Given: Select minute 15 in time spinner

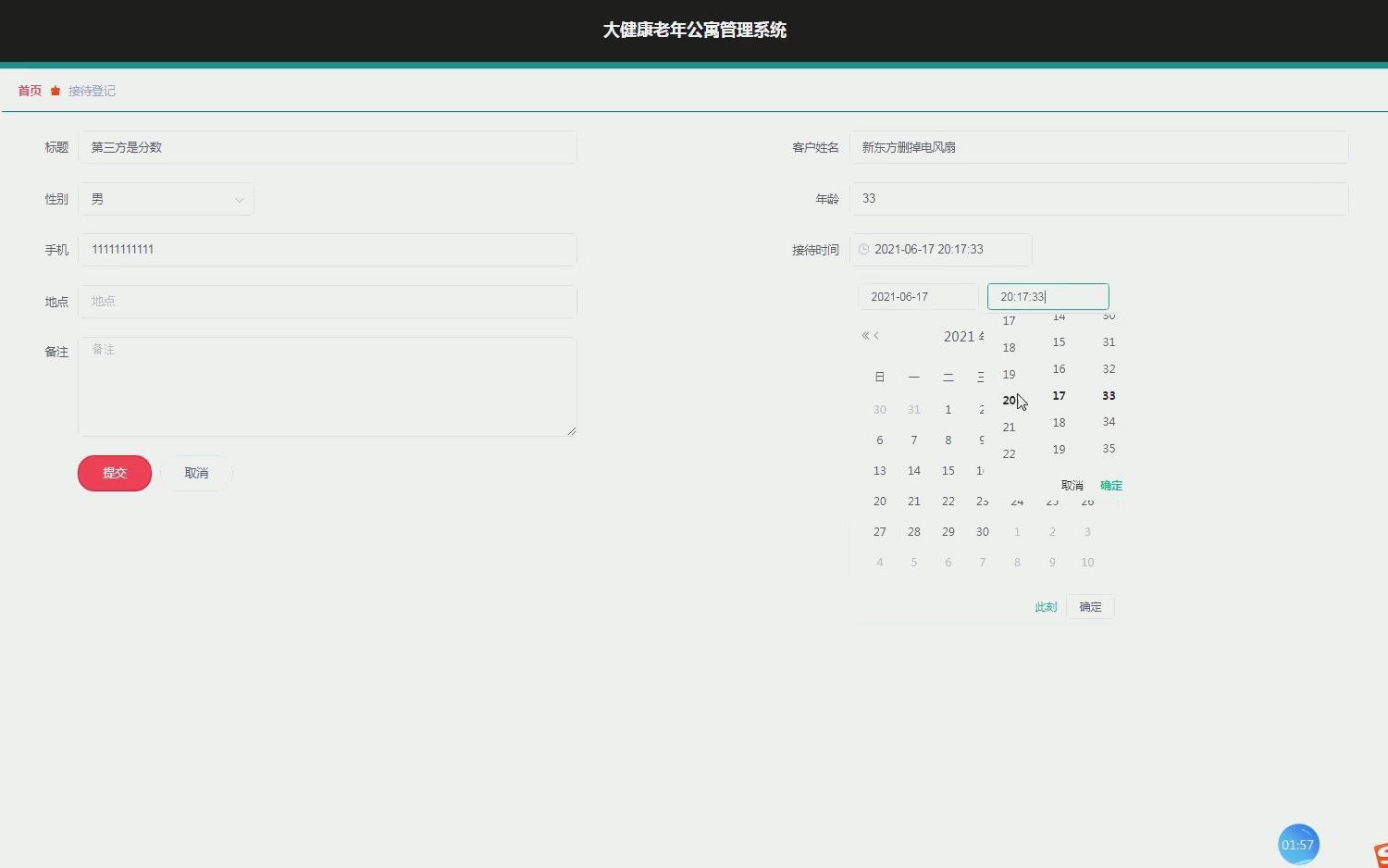Looking at the screenshot, I should pyautogui.click(x=1059, y=342).
